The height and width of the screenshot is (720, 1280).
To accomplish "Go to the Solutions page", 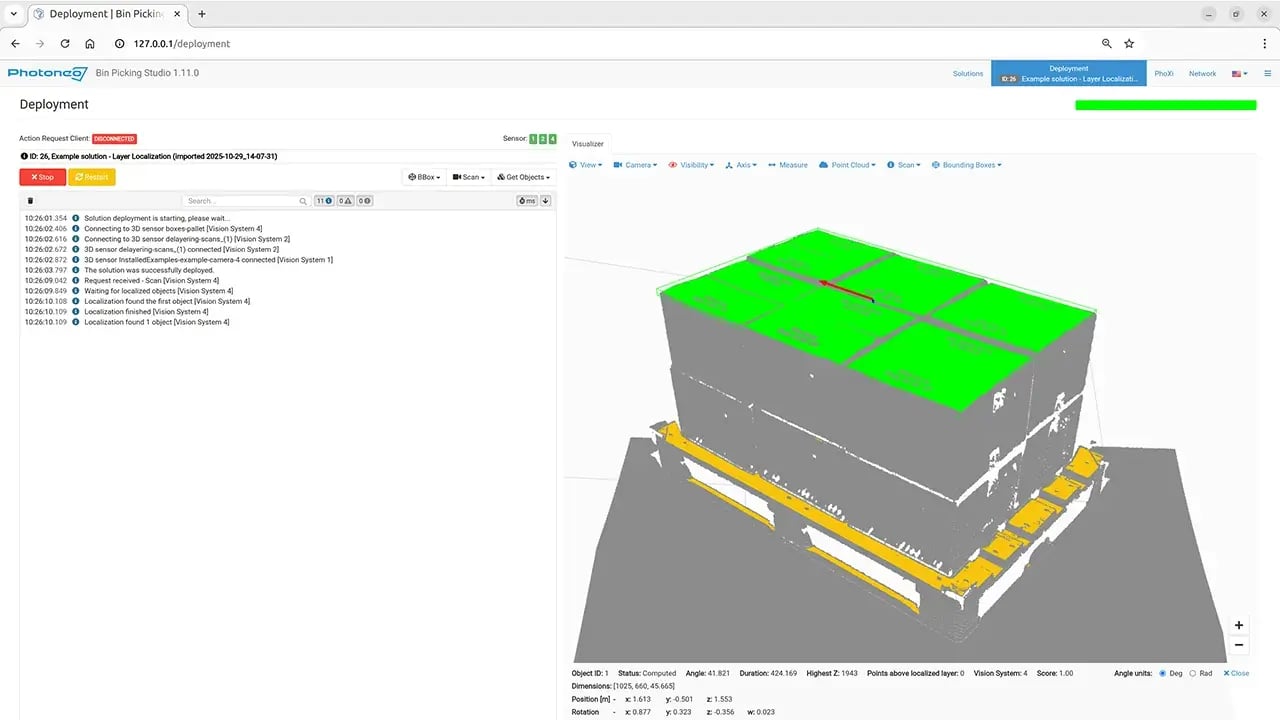I will 967,73.
